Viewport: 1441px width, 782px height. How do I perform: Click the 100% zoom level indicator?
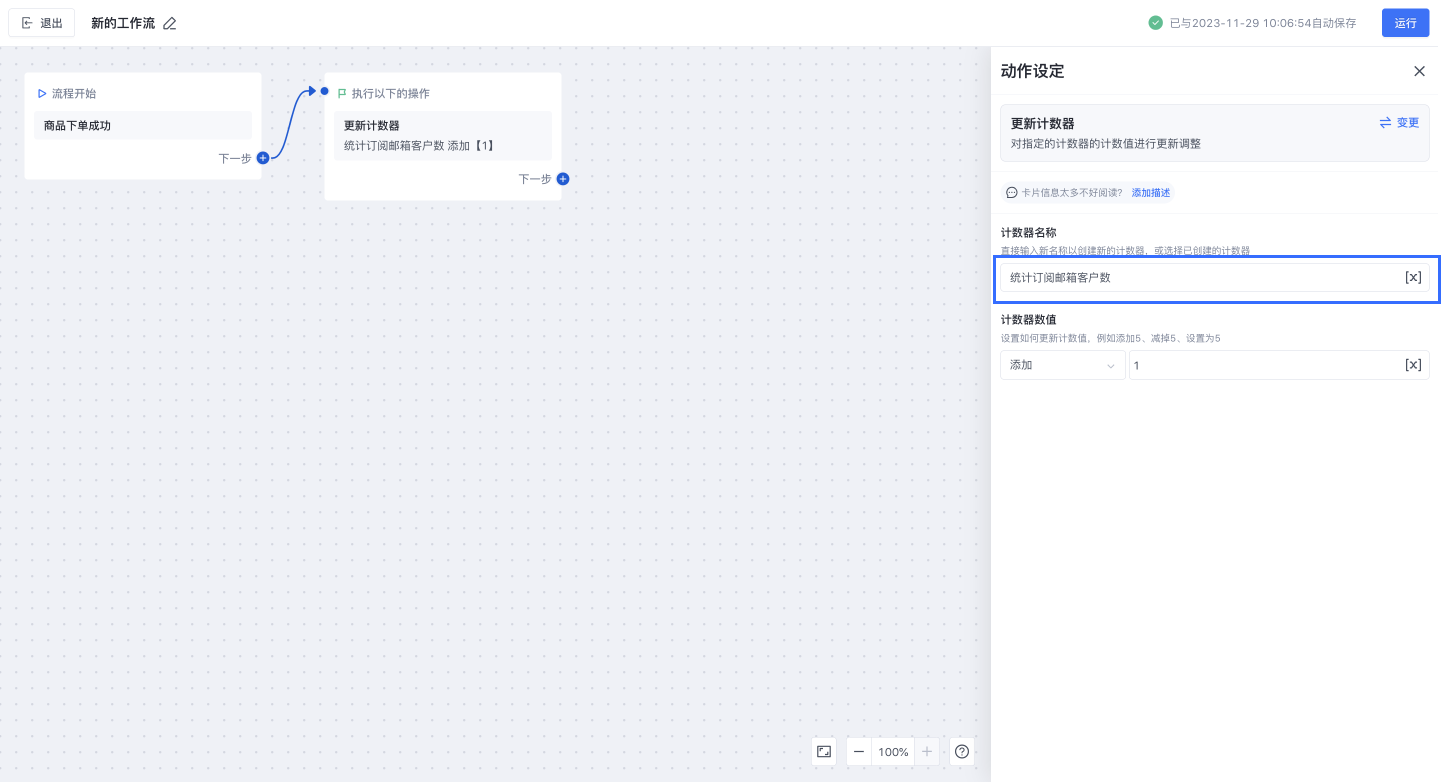click(893, 752)
